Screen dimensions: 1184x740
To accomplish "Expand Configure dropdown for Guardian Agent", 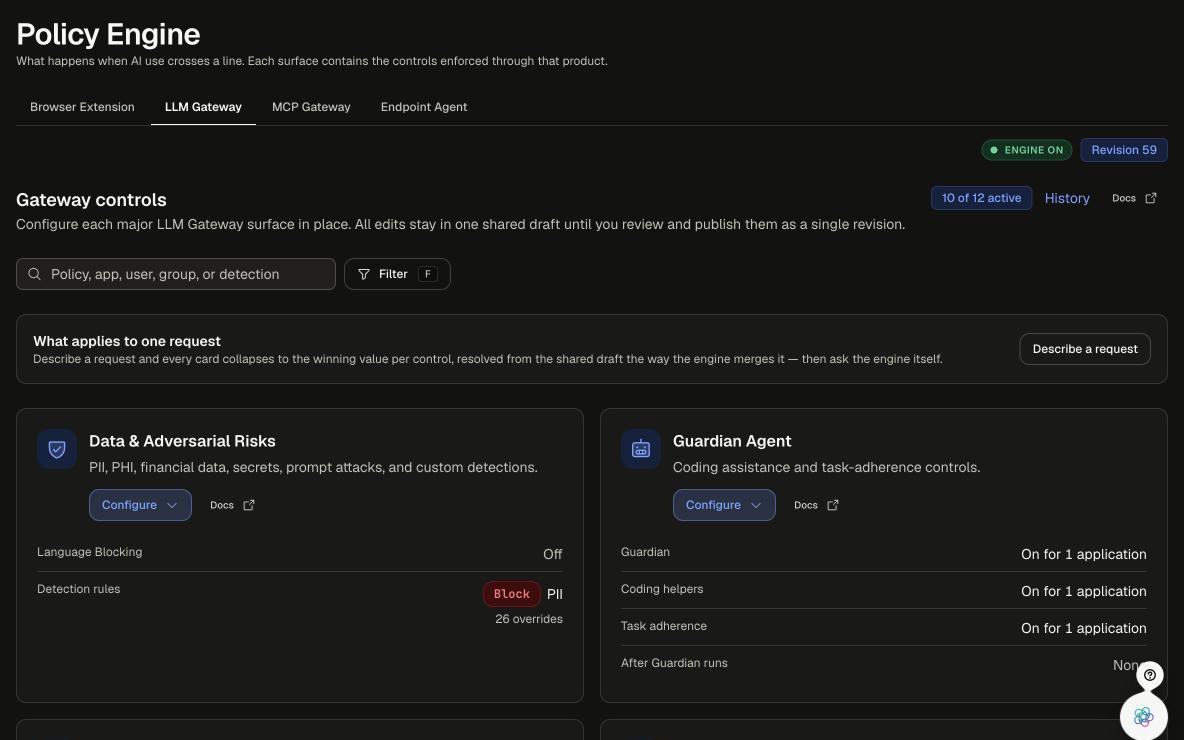I will [x=724, y=505].
